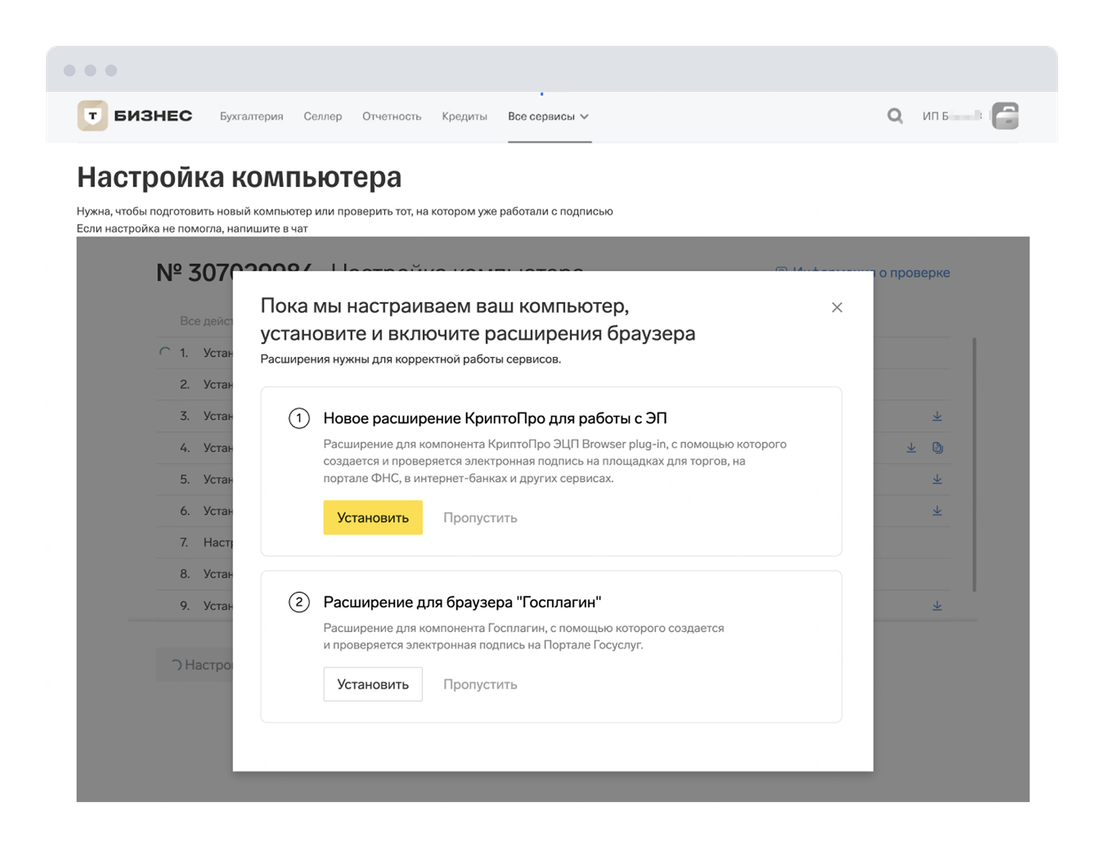Click left download icon in step 4 row

(x=911, y=448)
